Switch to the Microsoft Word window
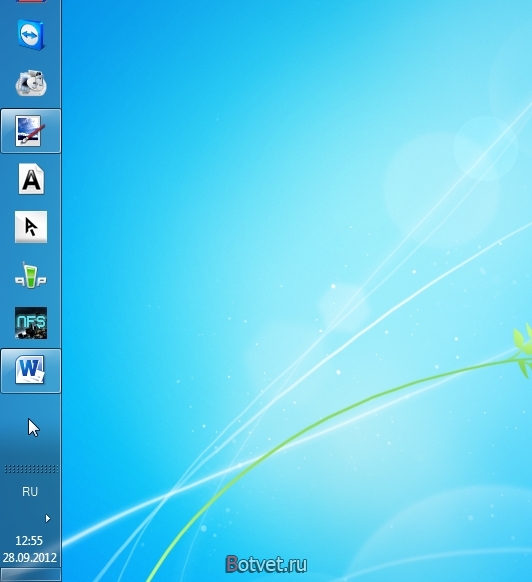 [31, 371]
